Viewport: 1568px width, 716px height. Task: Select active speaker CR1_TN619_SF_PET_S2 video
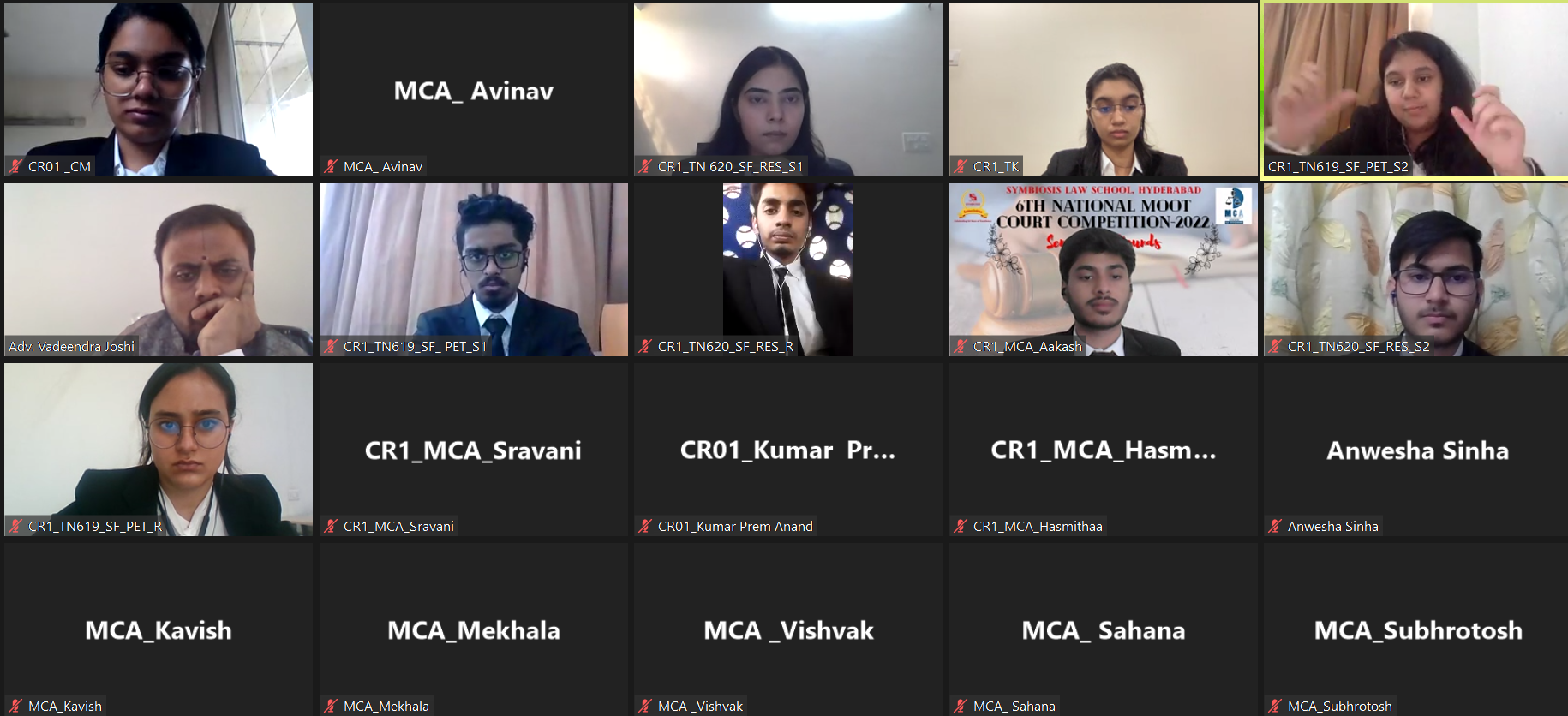(x=1415, y=90)
